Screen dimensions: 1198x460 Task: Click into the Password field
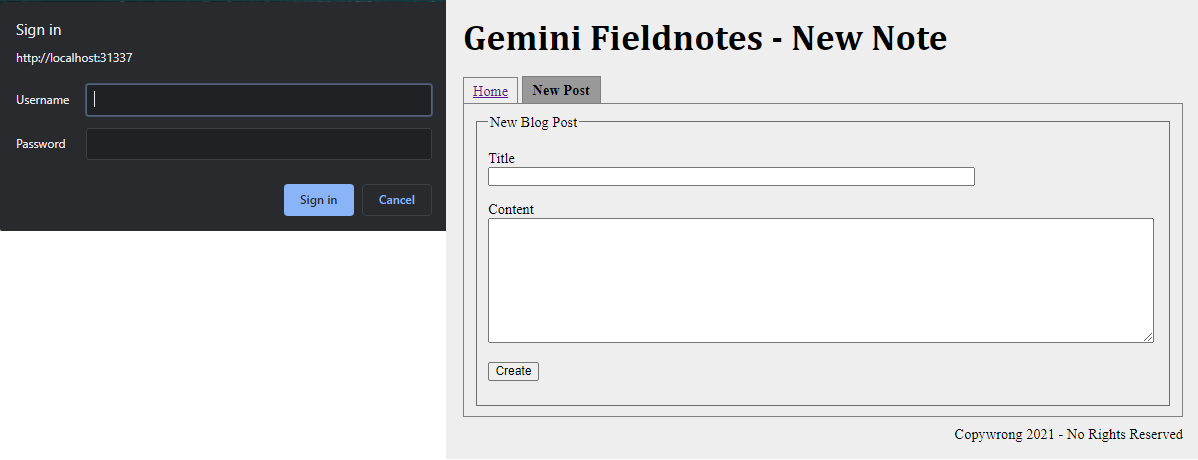click(x=258, y=144)
